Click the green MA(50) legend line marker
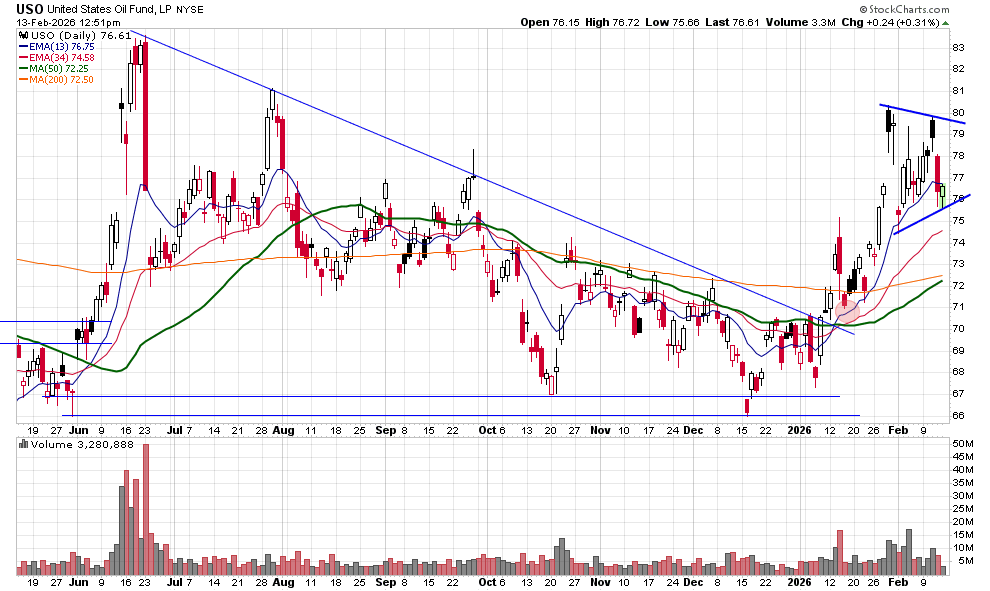Screen dimensions: 990x591 tap(24, 68)
